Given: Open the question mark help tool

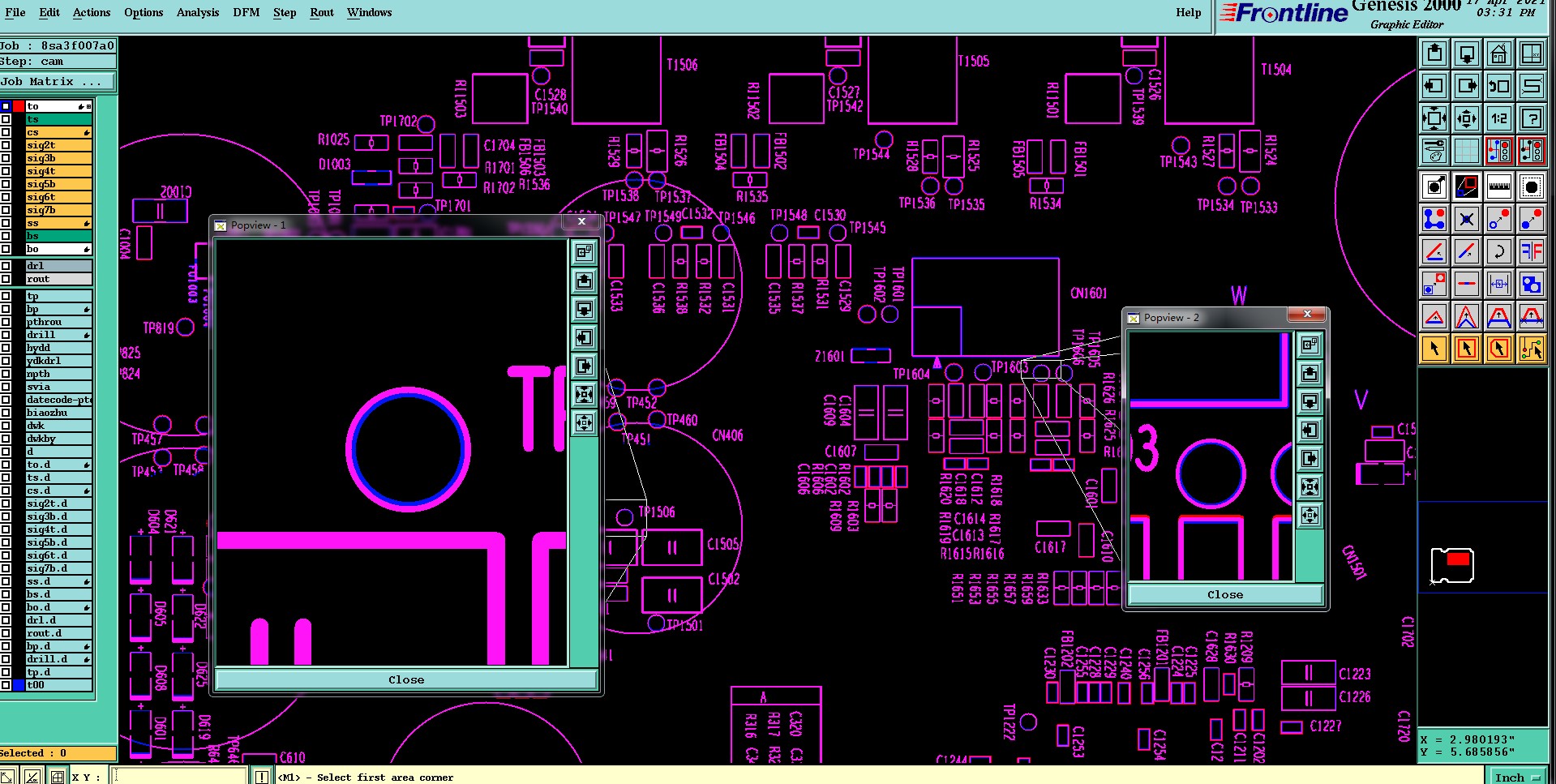Looking at the screenshot, I should pyautogui.click(x=1531, y=118).
